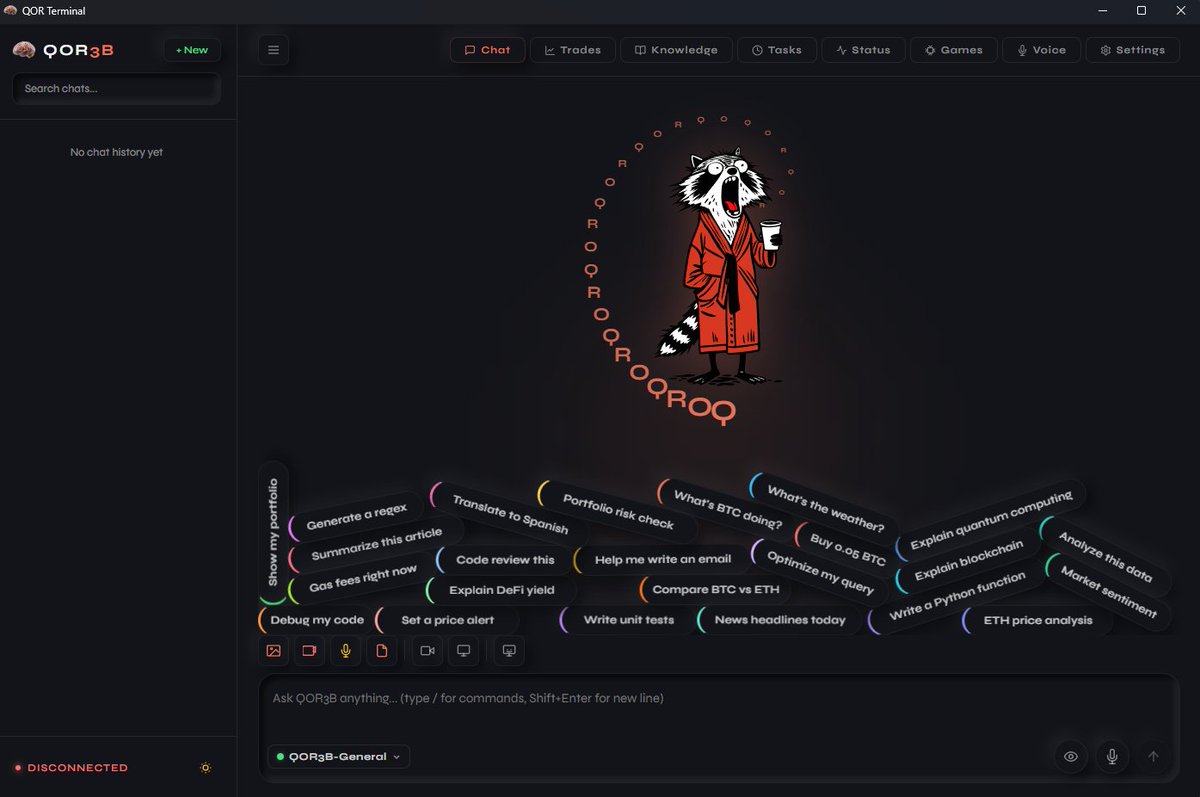This screenshot has height=797, width=1200.
Task: Open the Trades tab
Action: click(573, 50)
